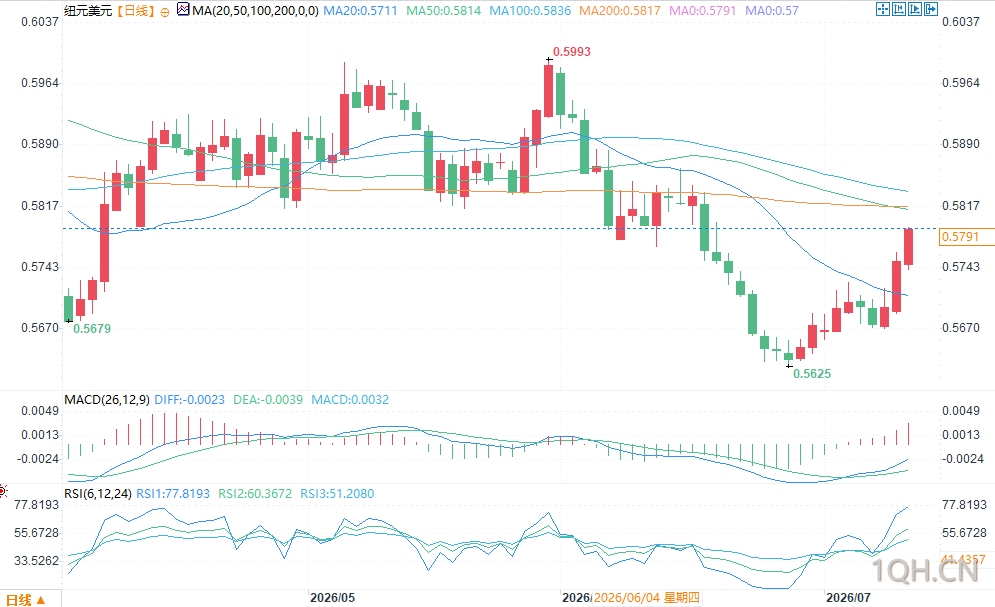Click the 纽元美元 symbol name
995x607 pixels.
click(88, 11)
